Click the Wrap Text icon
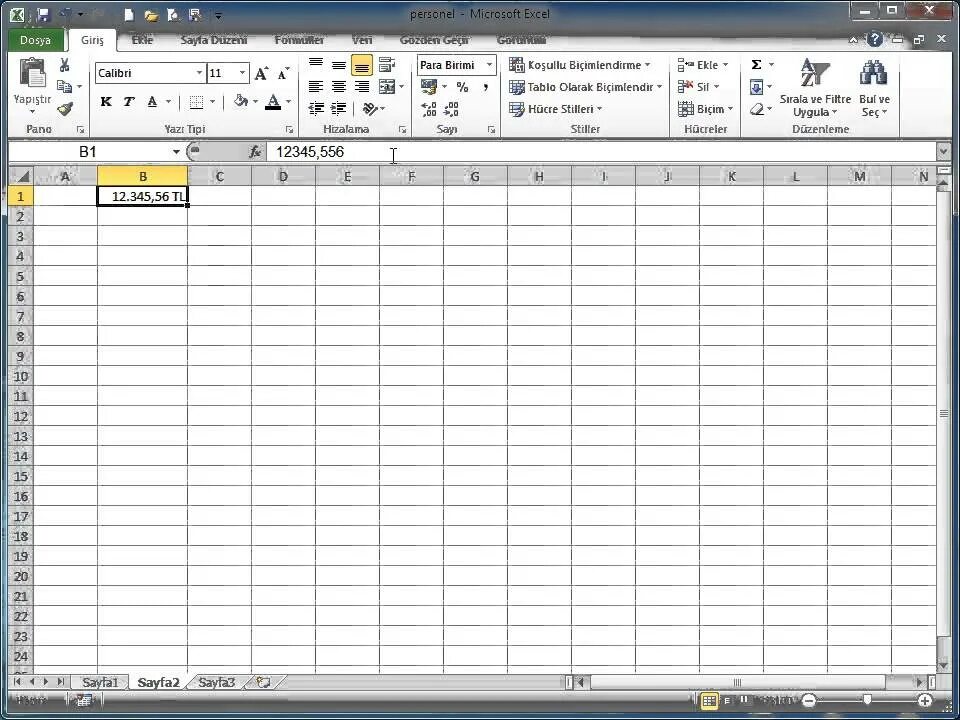Viewport: 960px width, 720px height. click(x=386, y=65)
